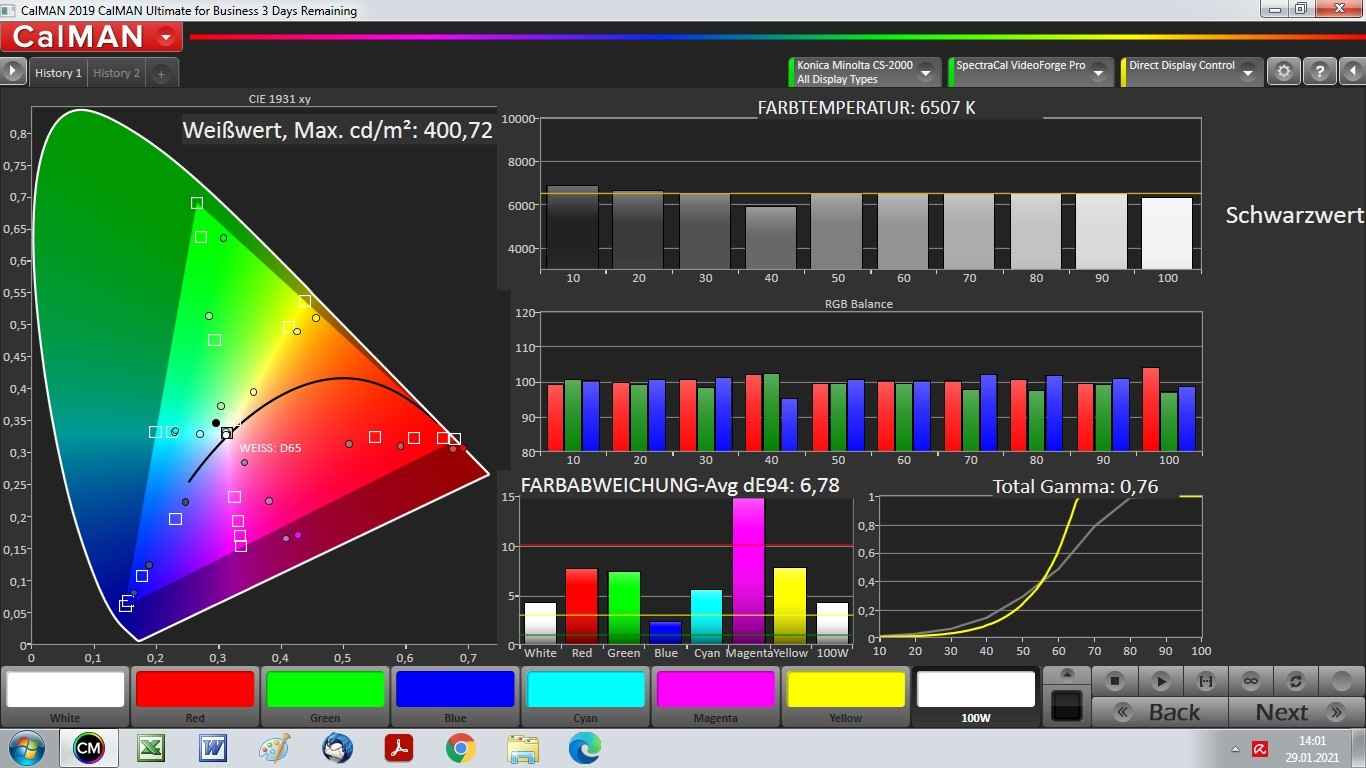Click the blank round button after refresh
The height and width of the screenshot is (768, 1366).
pyautogui.click(x=1341, y=681)
